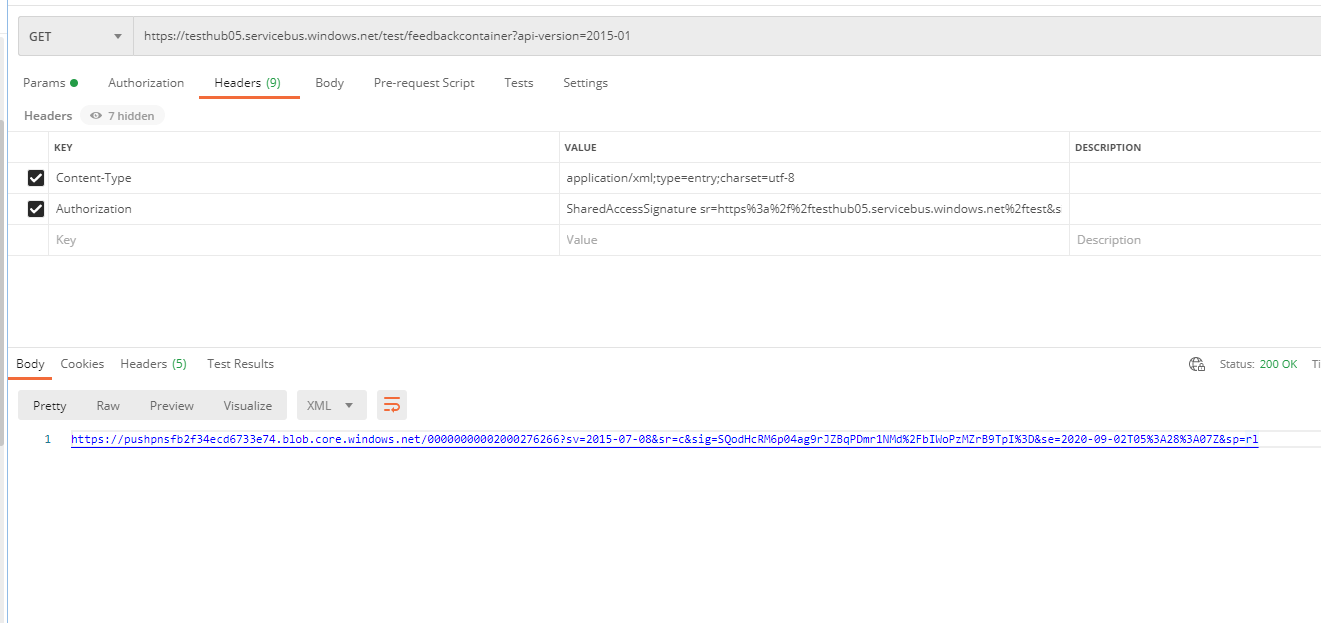Screen dimensions: 1321x623
Task: Open the Pretty response view
Action: tap(48, 405)
